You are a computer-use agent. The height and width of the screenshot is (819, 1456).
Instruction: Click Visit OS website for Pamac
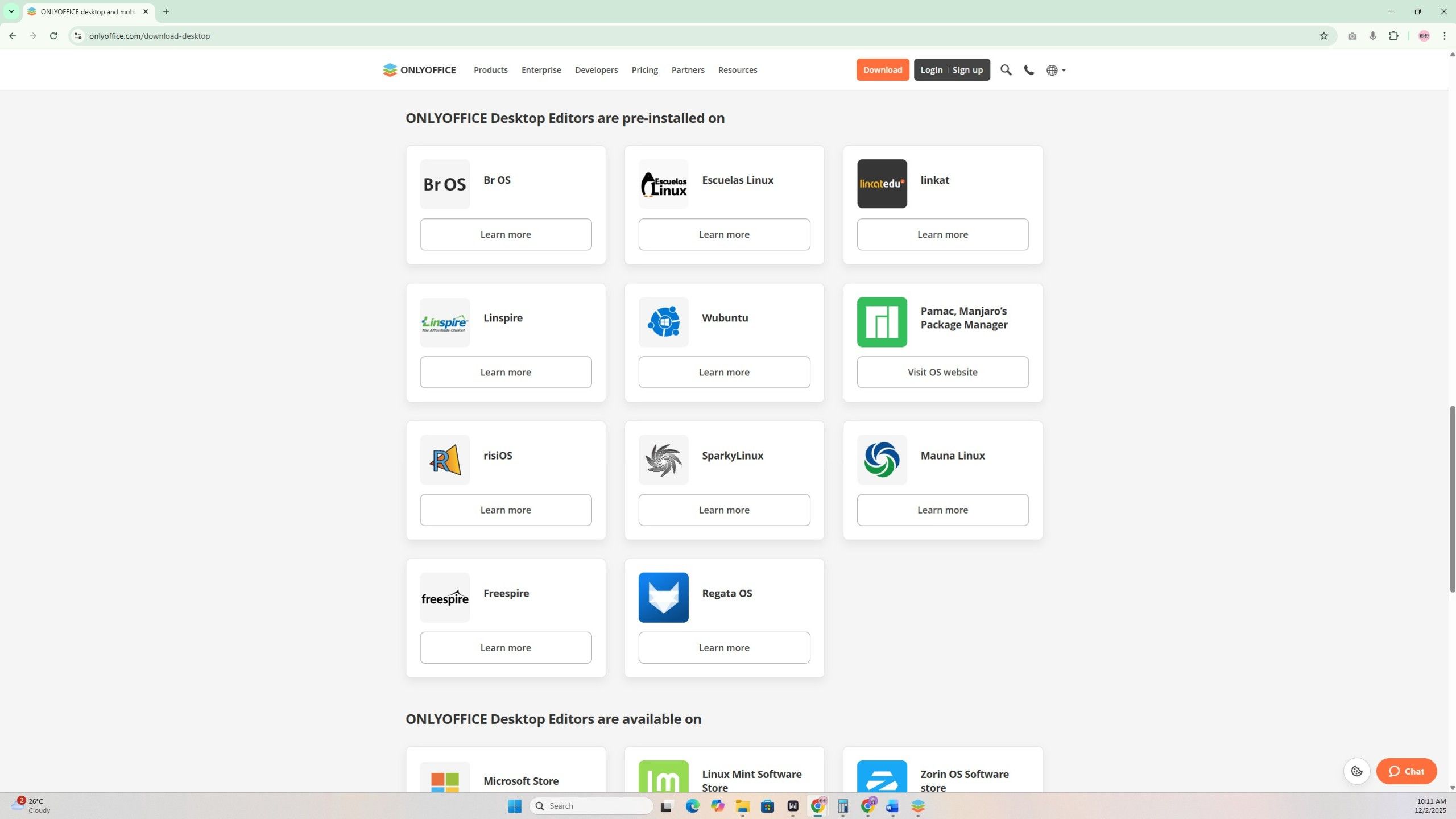942,372
